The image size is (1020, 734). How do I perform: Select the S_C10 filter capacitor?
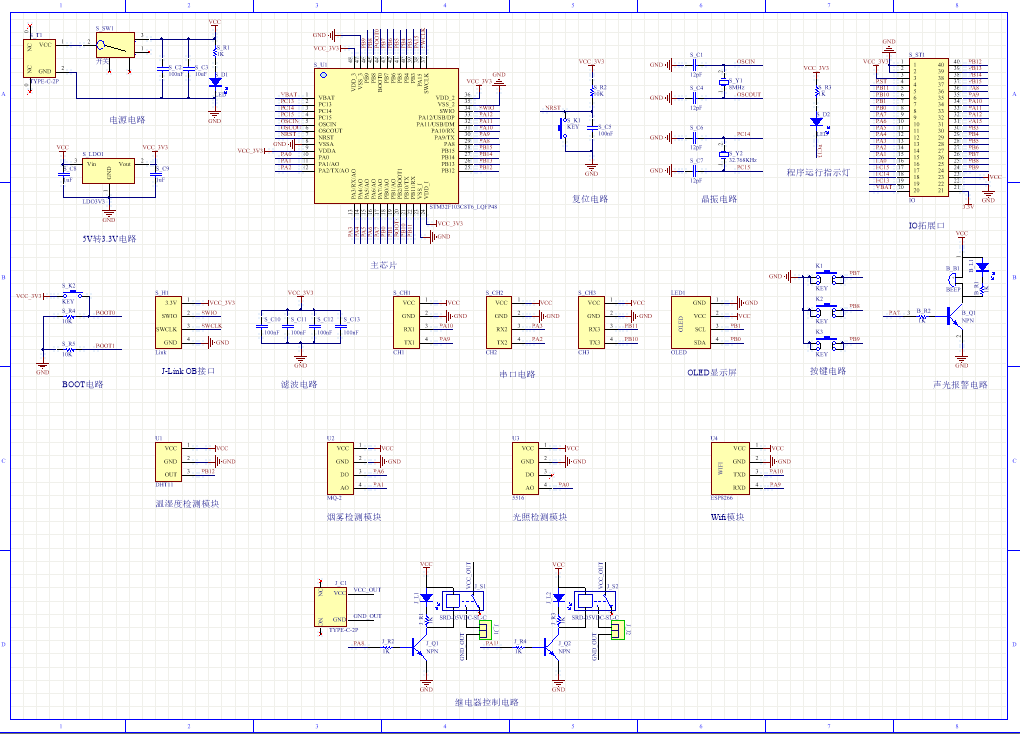click(x=262, y=328)
